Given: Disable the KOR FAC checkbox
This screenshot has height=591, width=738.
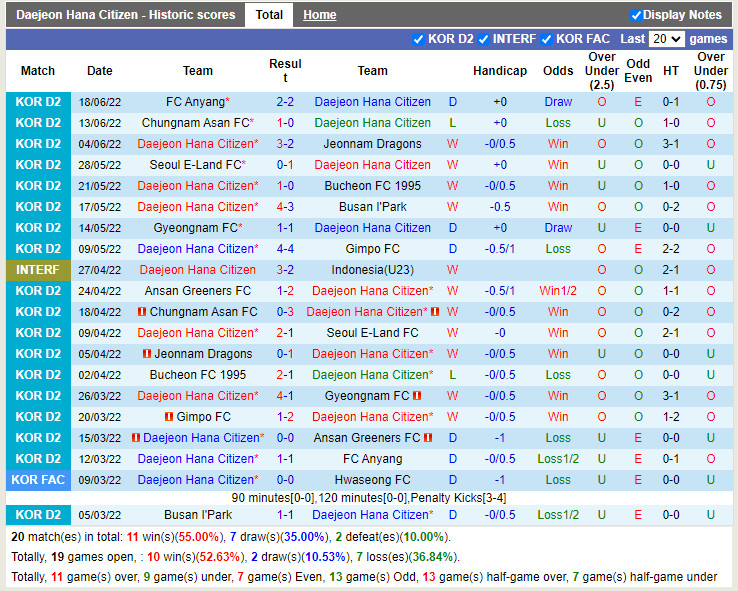Looking at the screenshot, I should point(546,39).
